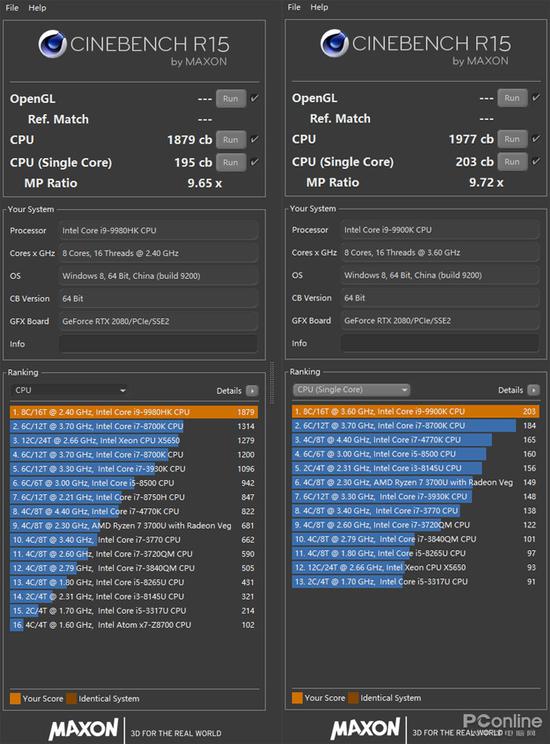The height and width of the screenshot is (744, 550).
Task: Select i9-9900K ranking row scoring 203
Action: tap(416, 411)
